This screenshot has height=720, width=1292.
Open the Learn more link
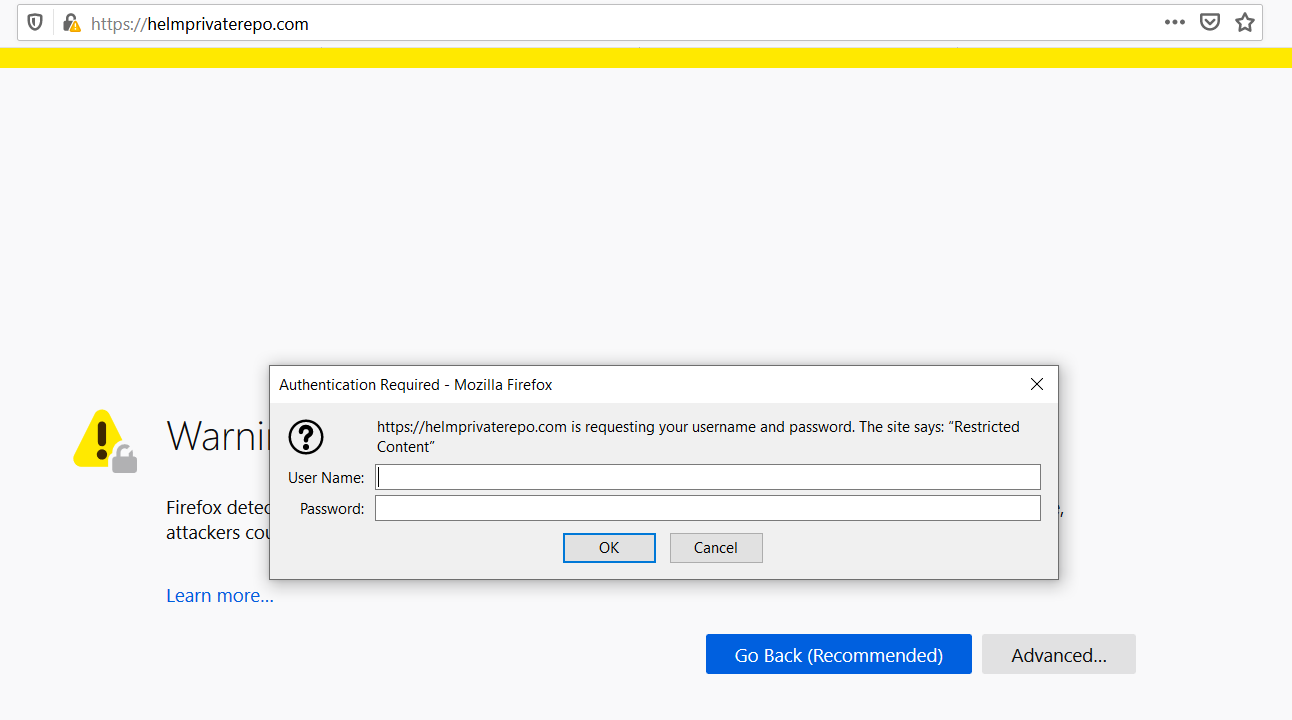tap(219, 595)
